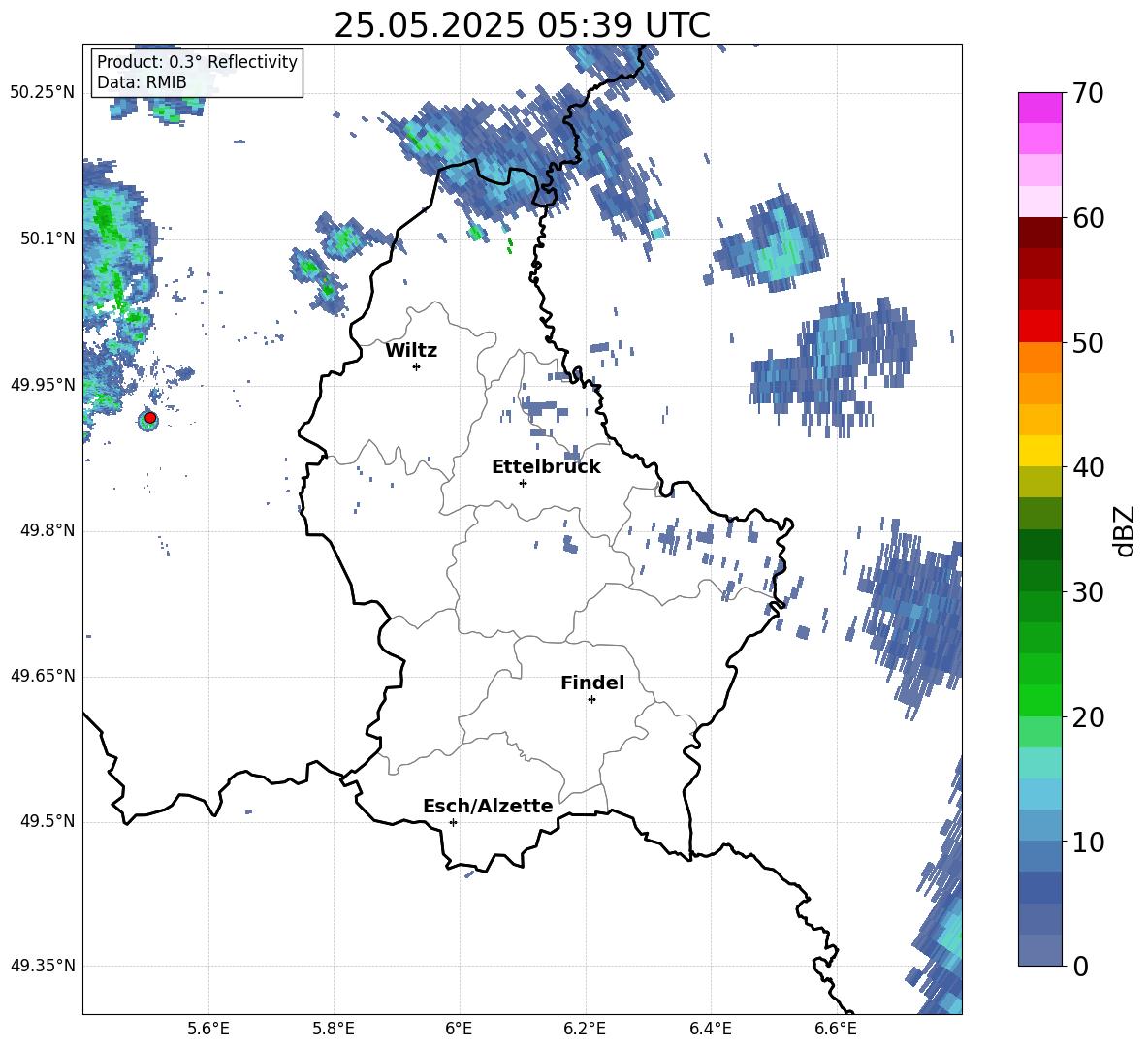Image resolution: width=1148 pixels, height=1048 pixels.
Task: Click the Findel city label
Action: click(x=592, y=683)
